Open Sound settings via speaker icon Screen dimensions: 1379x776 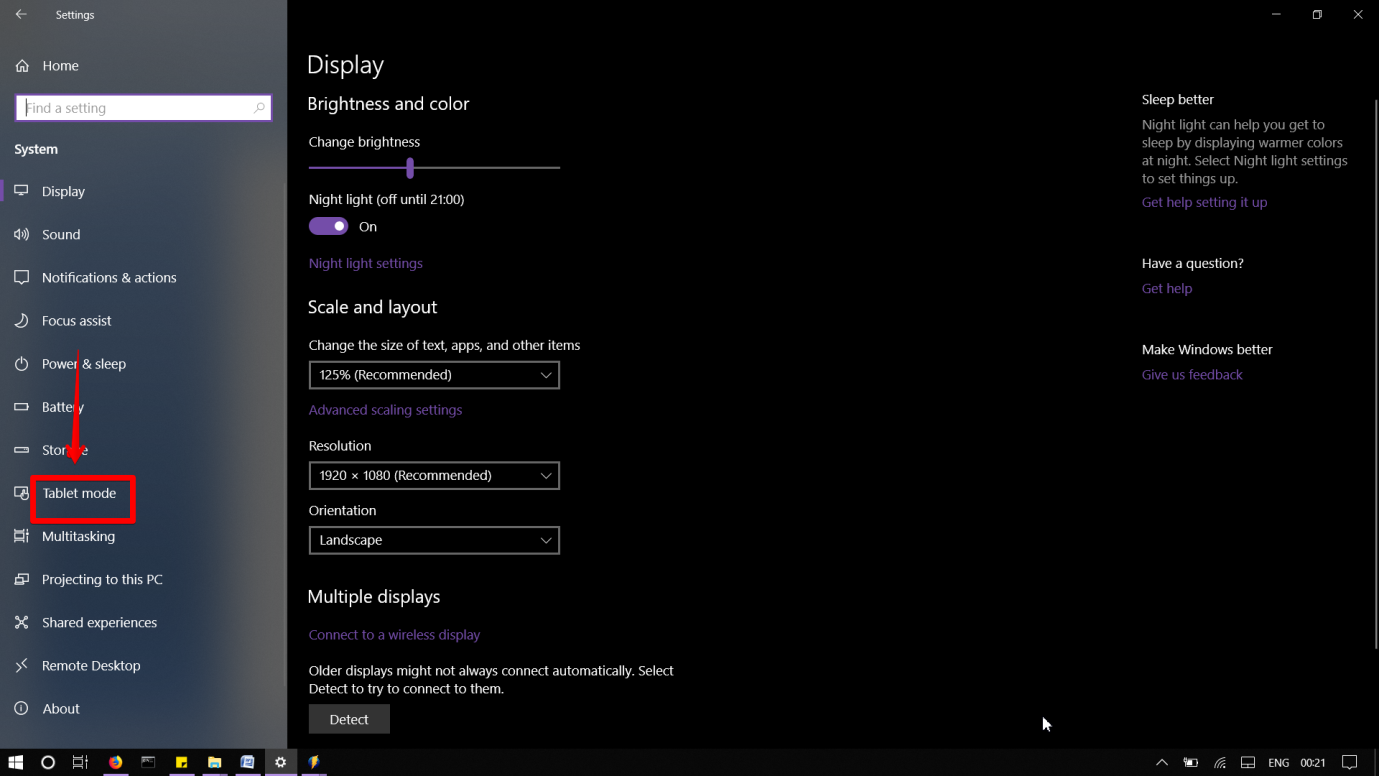point(21,234)
